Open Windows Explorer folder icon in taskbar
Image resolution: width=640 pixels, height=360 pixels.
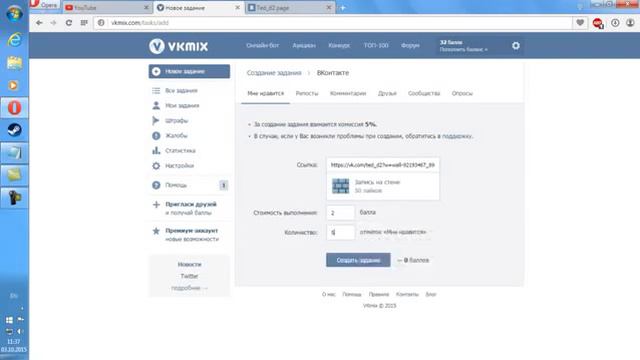[14, 62]
